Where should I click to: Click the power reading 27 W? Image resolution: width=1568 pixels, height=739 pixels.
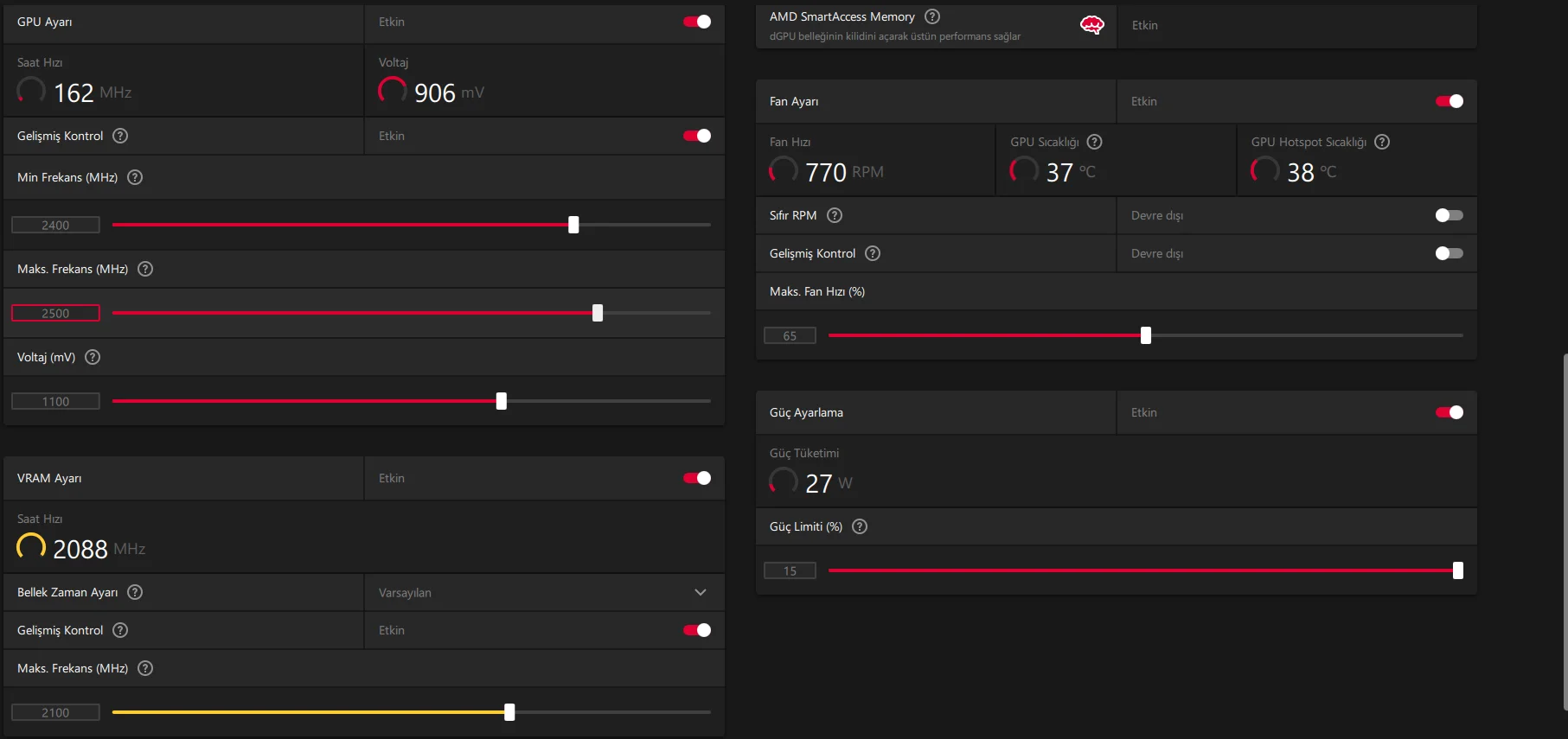(829, 483)
